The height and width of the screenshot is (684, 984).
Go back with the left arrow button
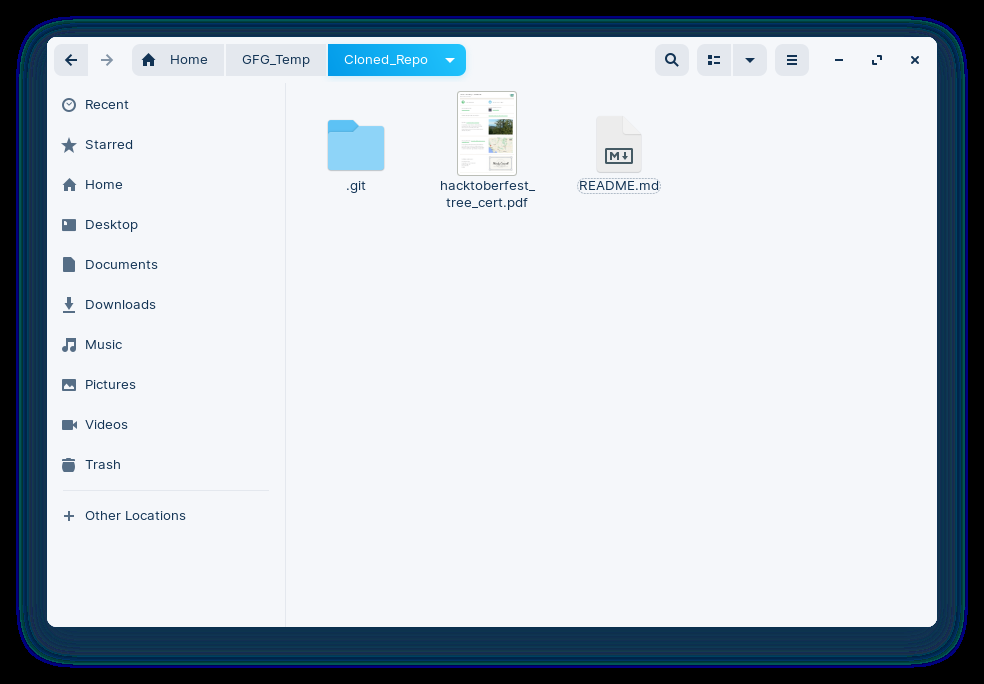[x=71, y=60]
